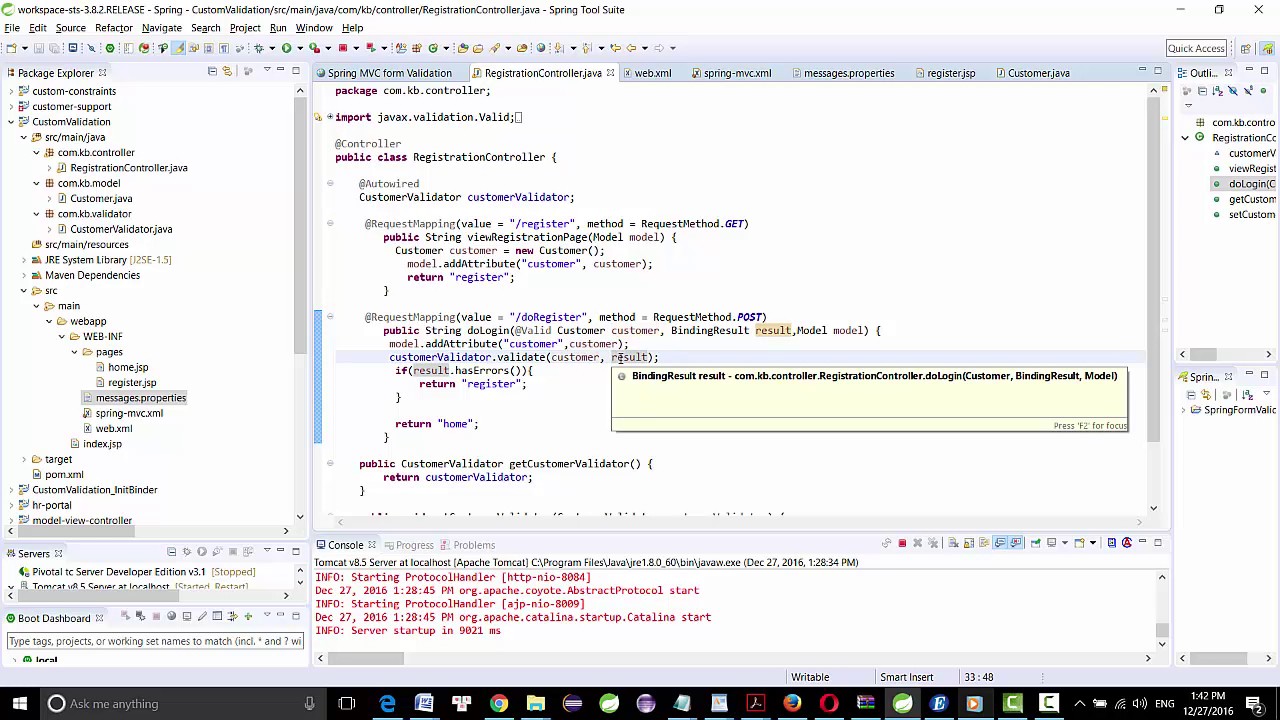Click the Publish to server icon
Screen dimensions: 1280x720
247,551
